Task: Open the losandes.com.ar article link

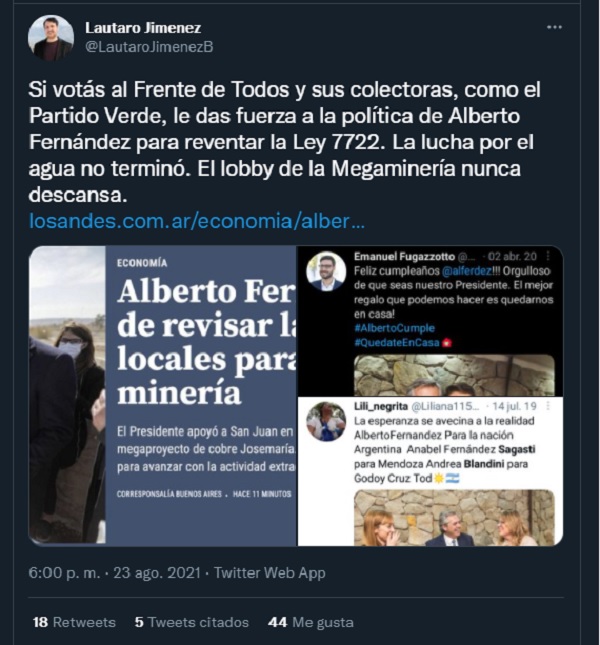Action: (197, 221)
